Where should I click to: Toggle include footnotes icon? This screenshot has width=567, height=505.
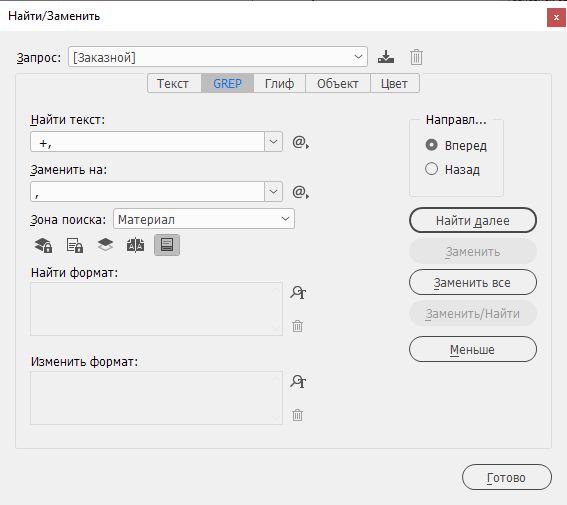click(167, 245)
